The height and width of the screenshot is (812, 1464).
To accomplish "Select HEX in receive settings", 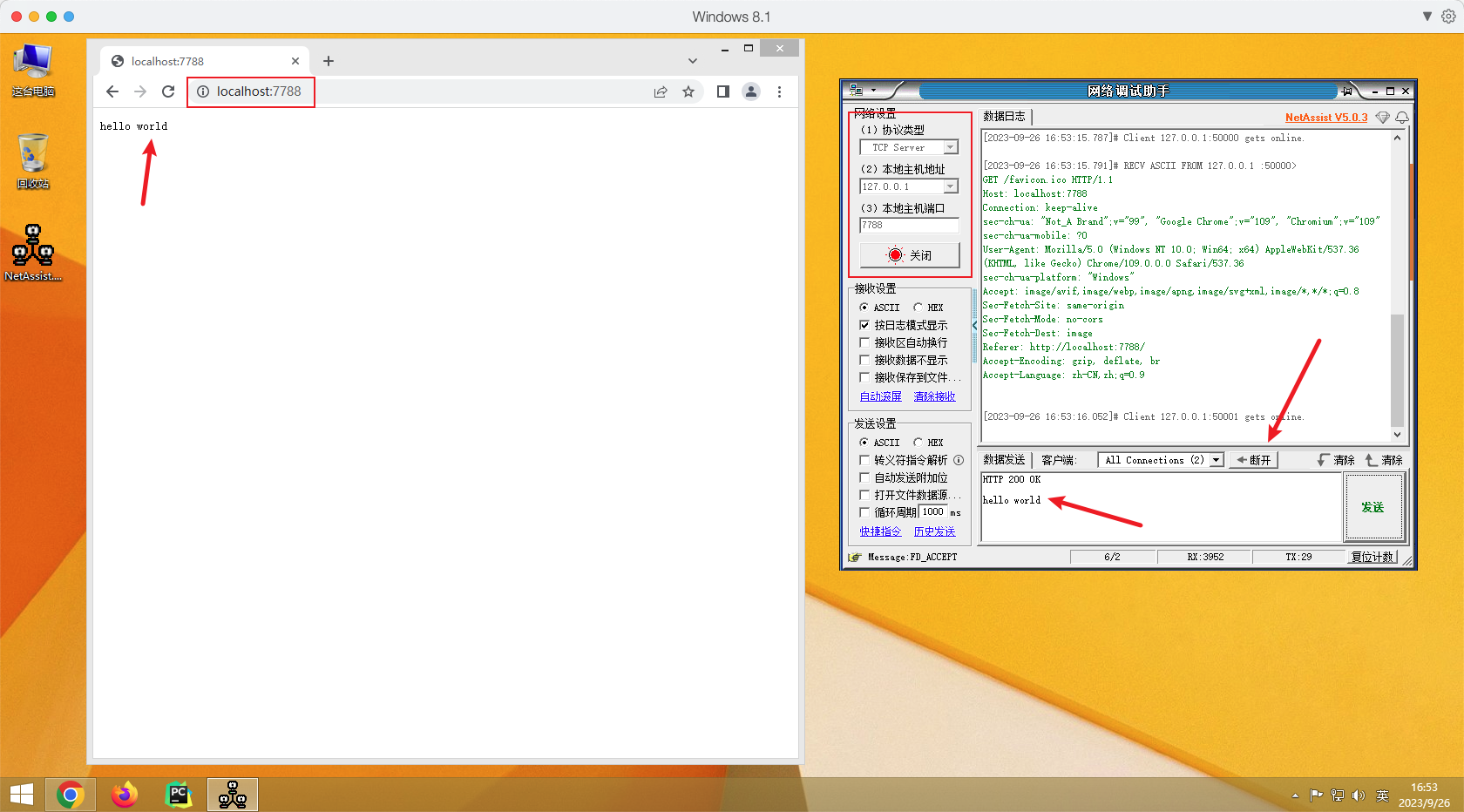I will tap(929, 308).
